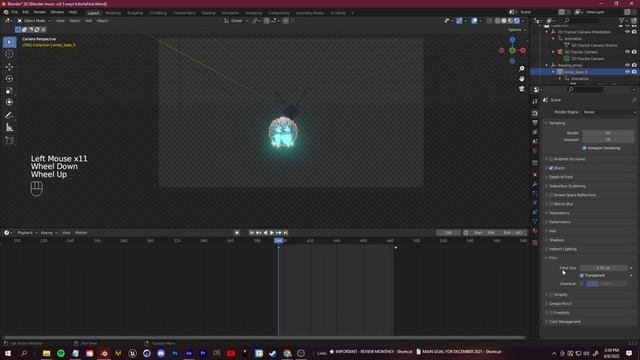640x360 pixels.
Task: Open the Render properties tab icon
Action: [535, 113]
